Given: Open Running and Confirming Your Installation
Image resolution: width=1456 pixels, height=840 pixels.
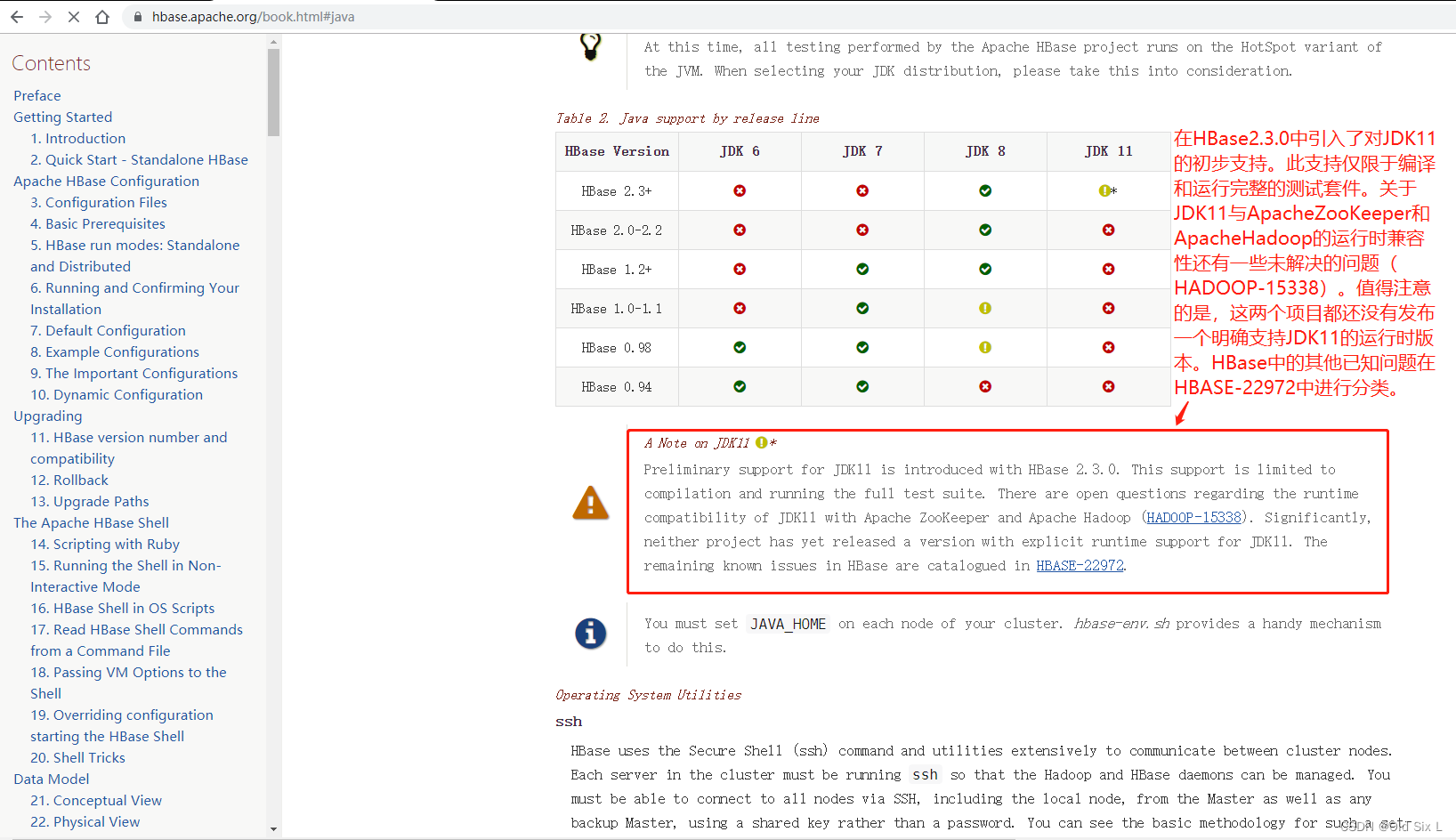Looking at the screenshot, I should click(x=134, y=298).
